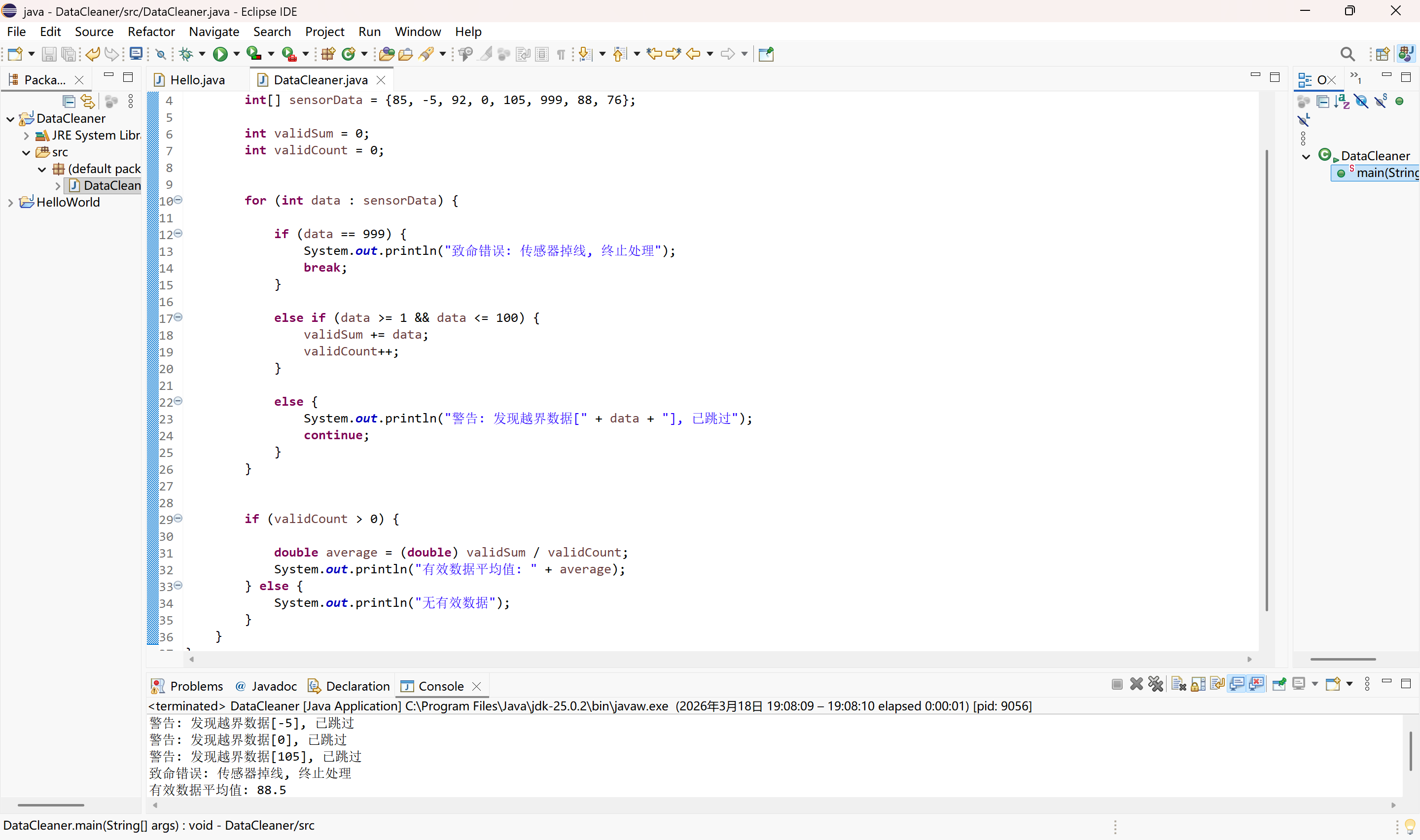The image size is (1420, 840).
Task: Collapse the src folder in Package Explorer
Action: tap(26, 153)
